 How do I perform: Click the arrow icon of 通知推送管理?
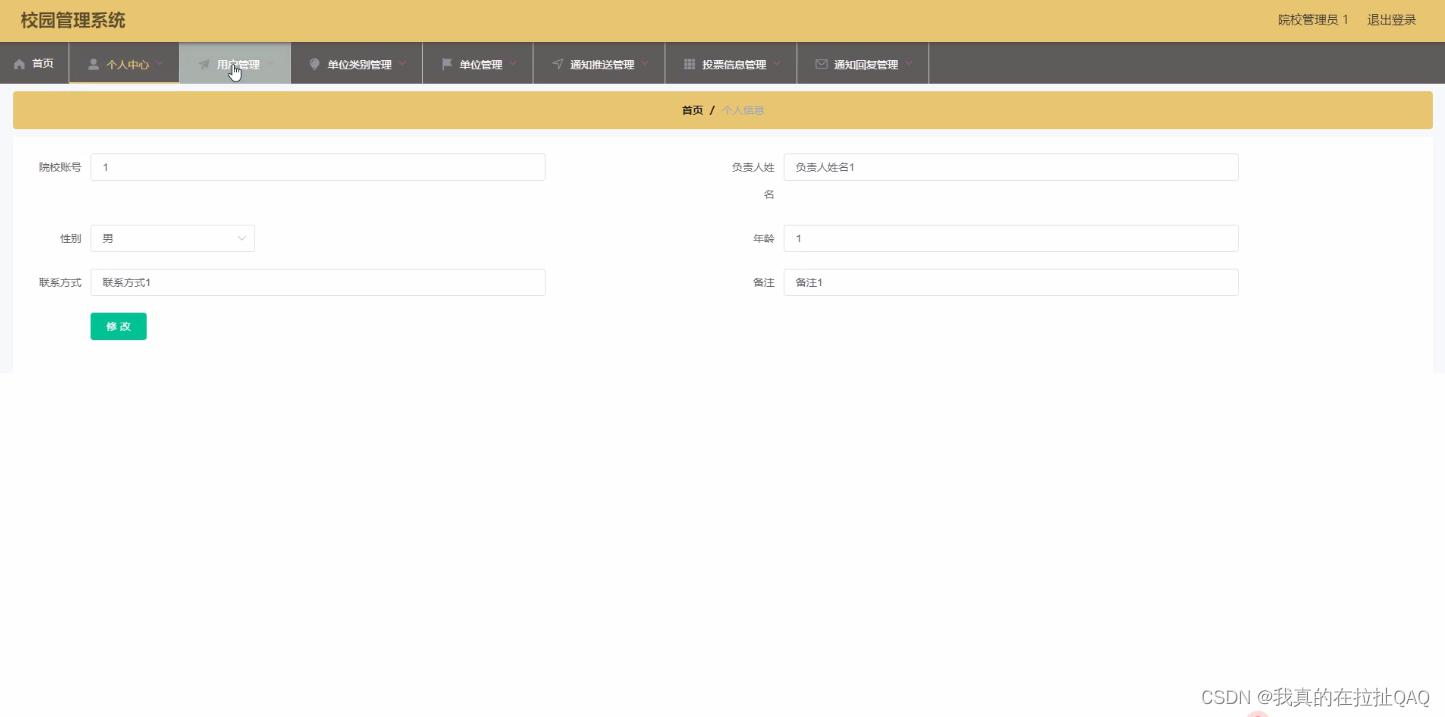click(x=557, y=64)
